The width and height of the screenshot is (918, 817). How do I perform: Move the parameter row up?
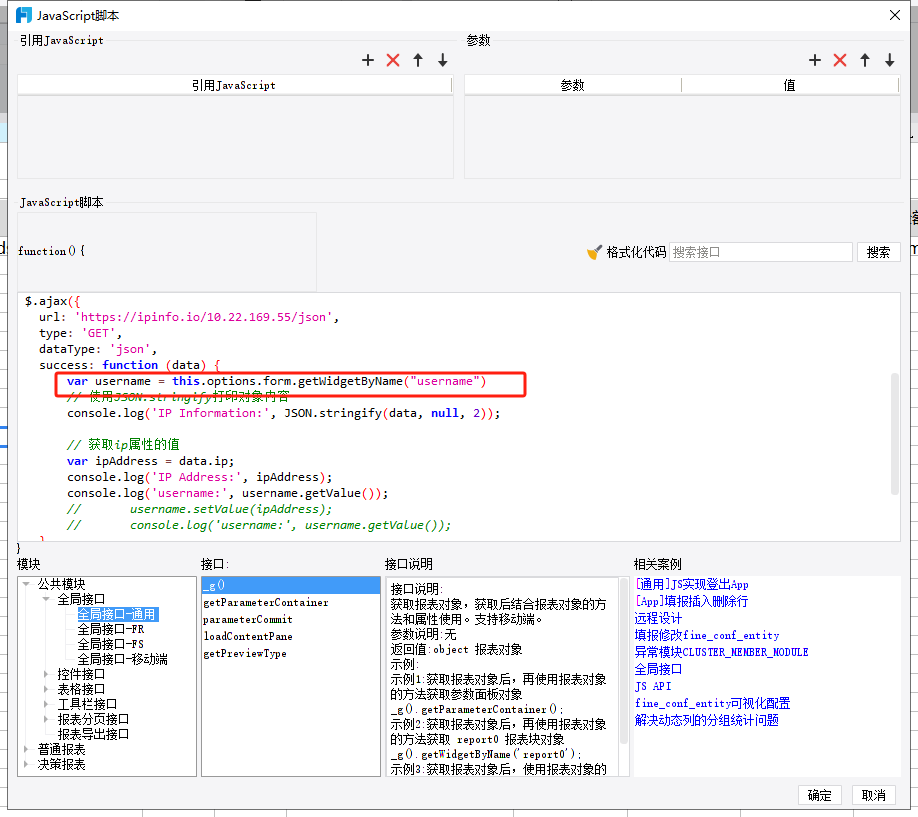[865, 61]
